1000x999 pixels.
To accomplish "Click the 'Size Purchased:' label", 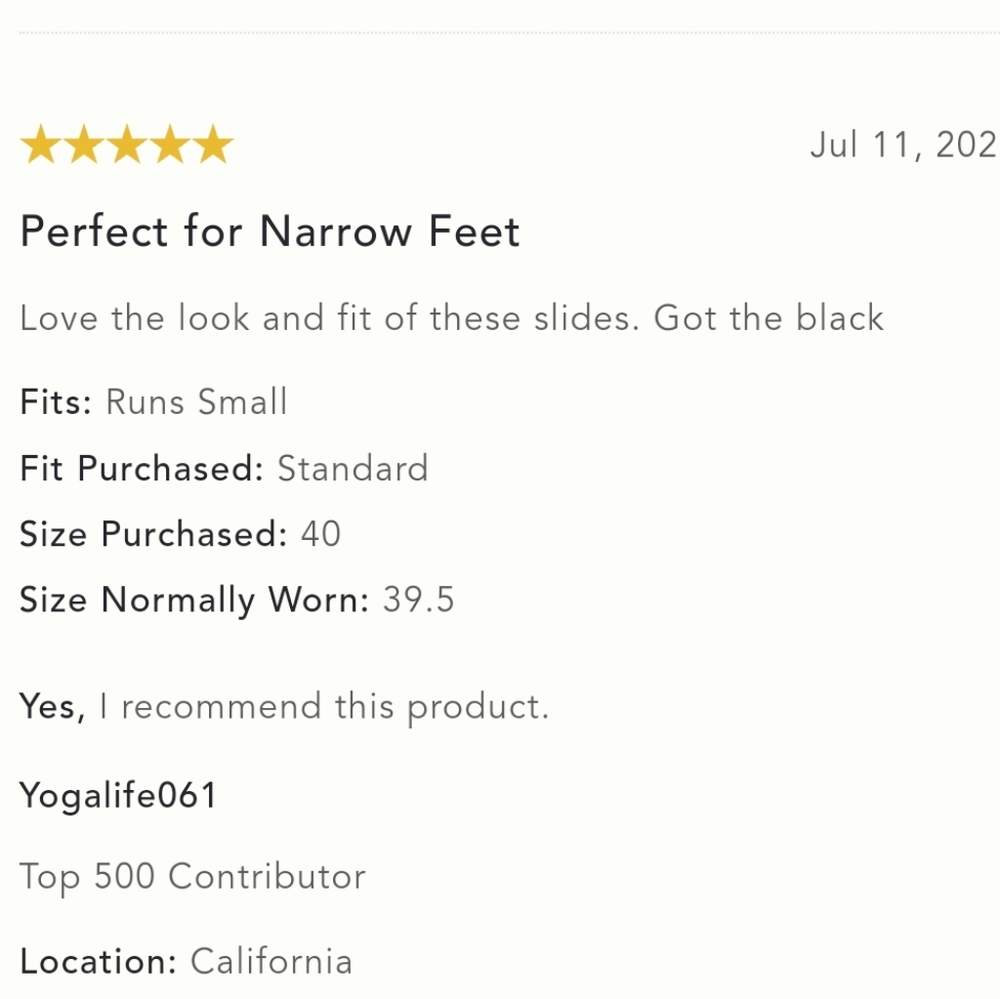I will (x=154, y=534).
